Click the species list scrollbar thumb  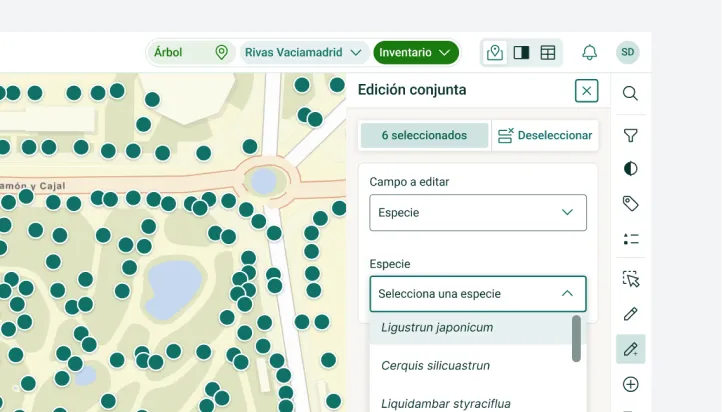coord(576,338)
